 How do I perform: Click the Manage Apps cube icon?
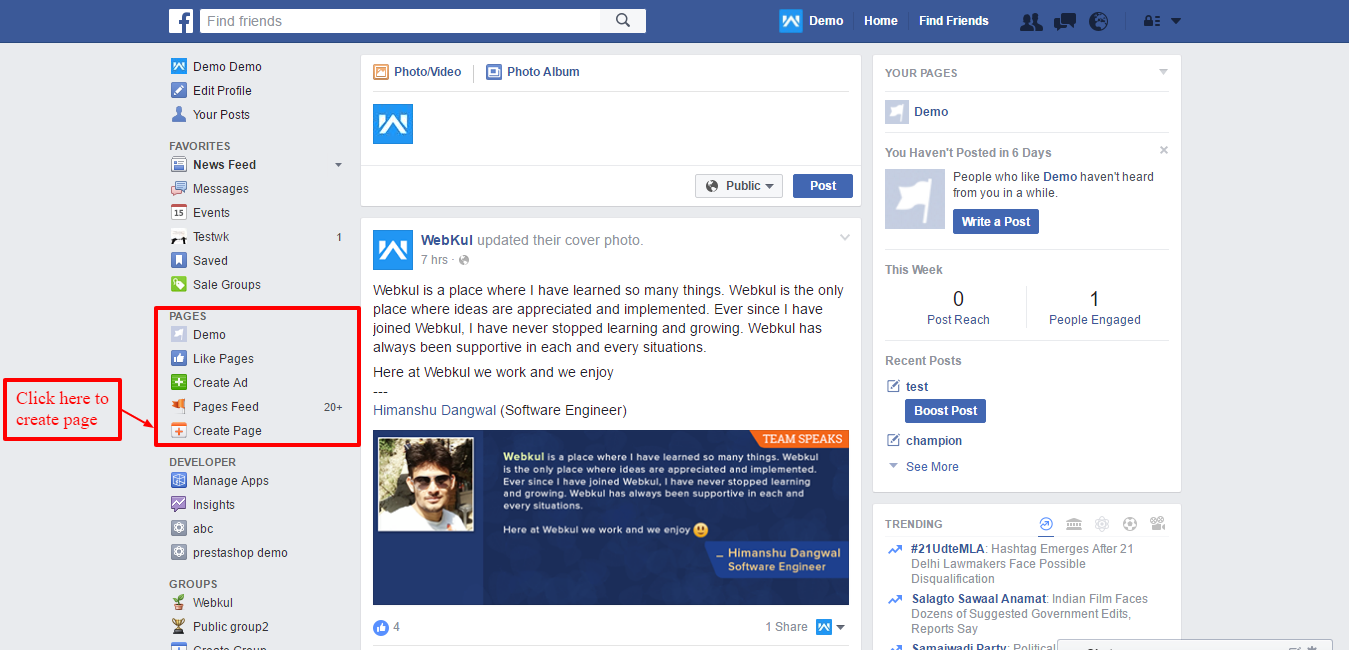pos(179,481)
